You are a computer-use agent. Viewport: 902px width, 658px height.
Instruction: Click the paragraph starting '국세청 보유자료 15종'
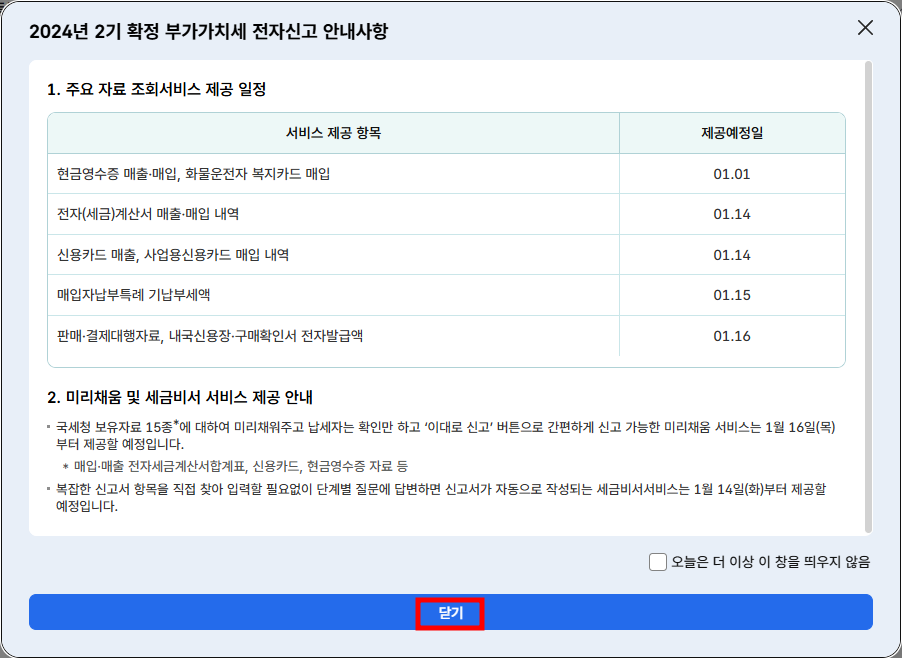pos(445,435)
